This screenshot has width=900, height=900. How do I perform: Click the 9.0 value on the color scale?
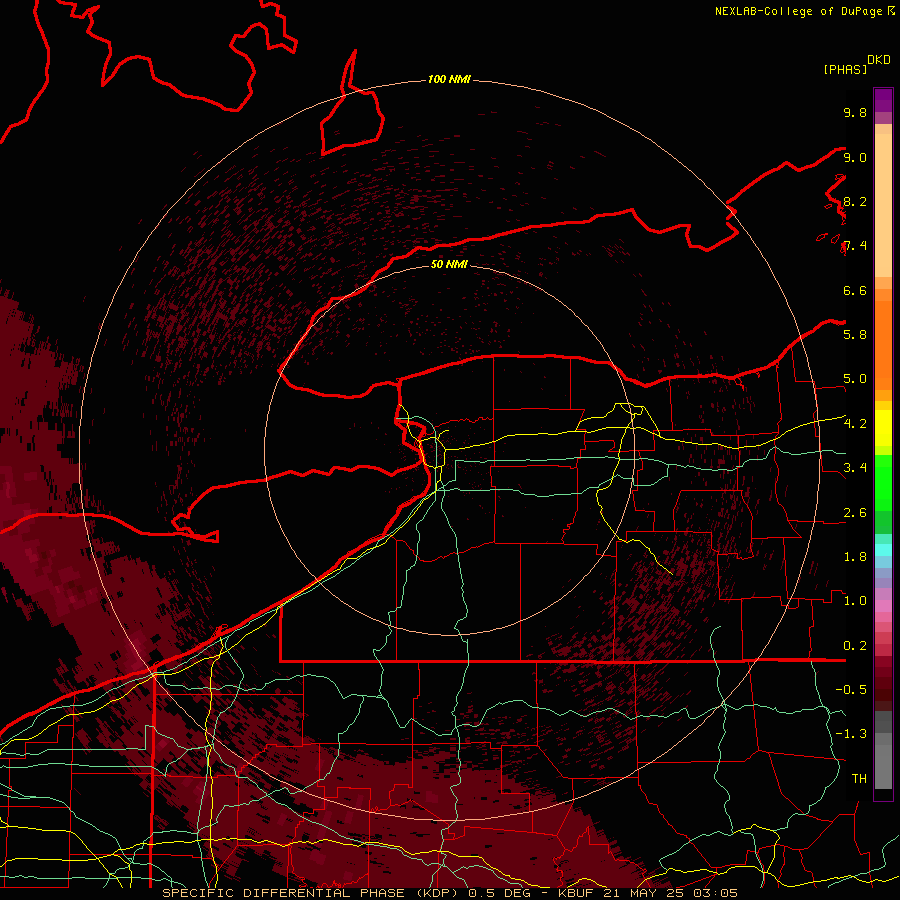coord(855,157)
